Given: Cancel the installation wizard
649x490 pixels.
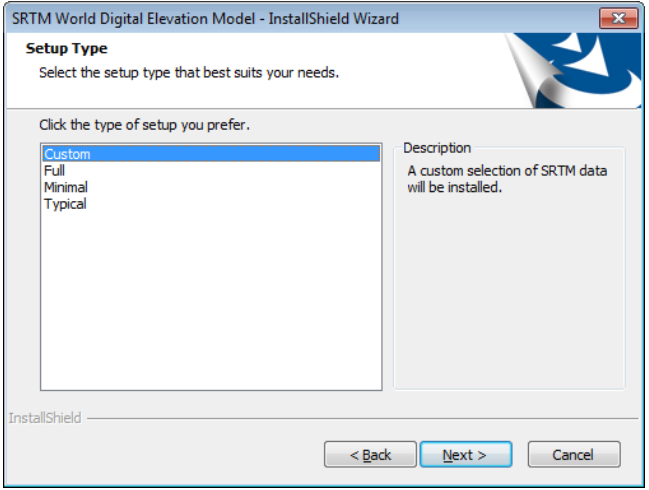Looking at the screenshot, I should pos(573,455).
